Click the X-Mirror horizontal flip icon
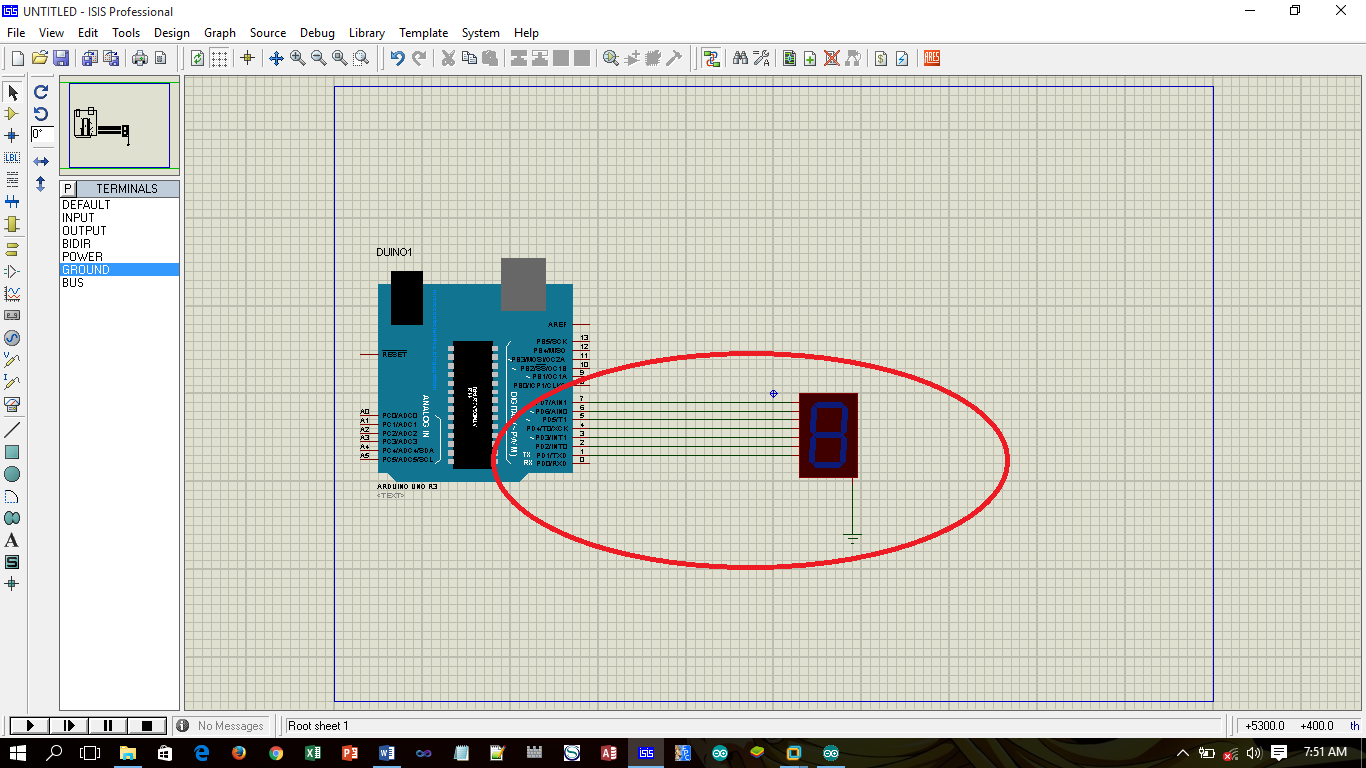Image resolution: width=1366 pixels, height=768 pixels. (x=41, y=161)
